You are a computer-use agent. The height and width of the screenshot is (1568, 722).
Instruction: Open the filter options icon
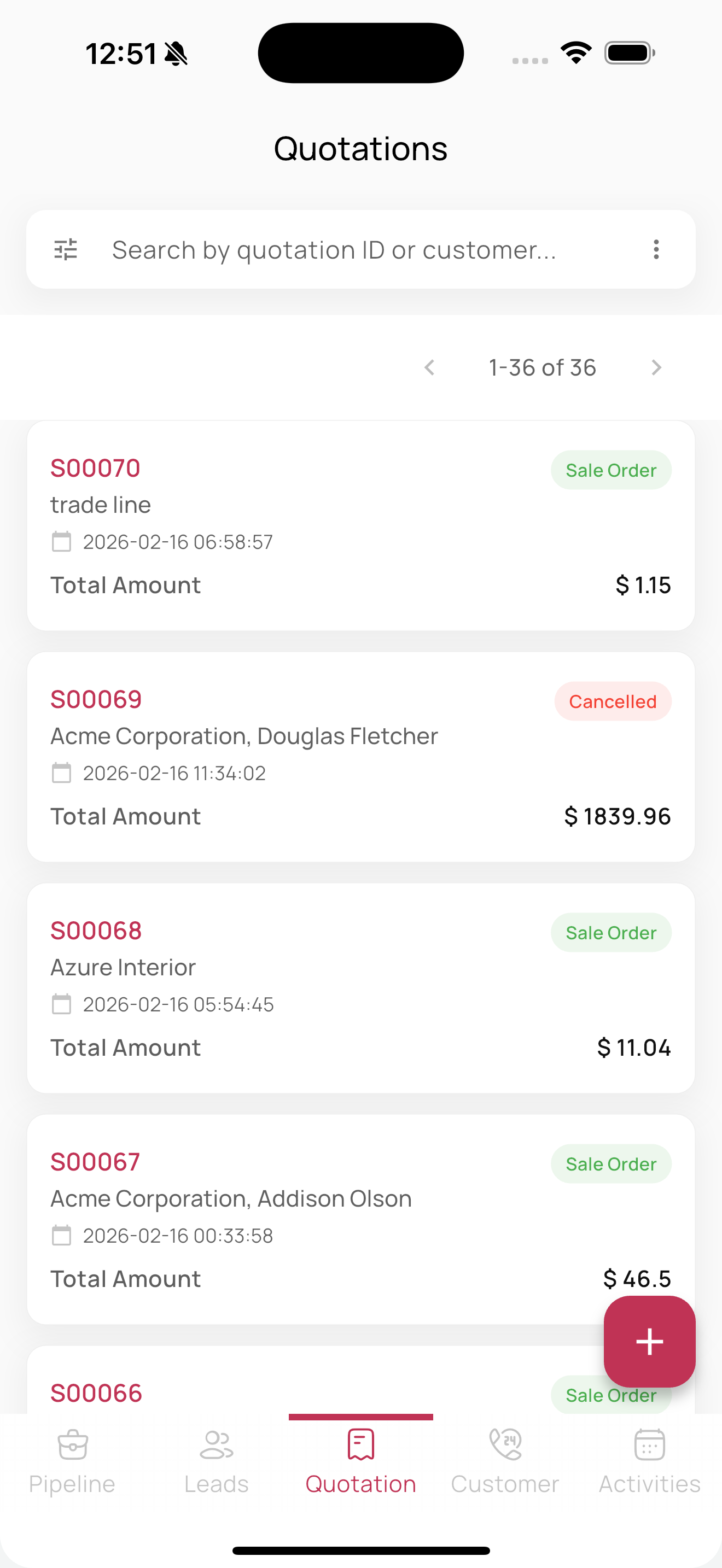point(66,249)
